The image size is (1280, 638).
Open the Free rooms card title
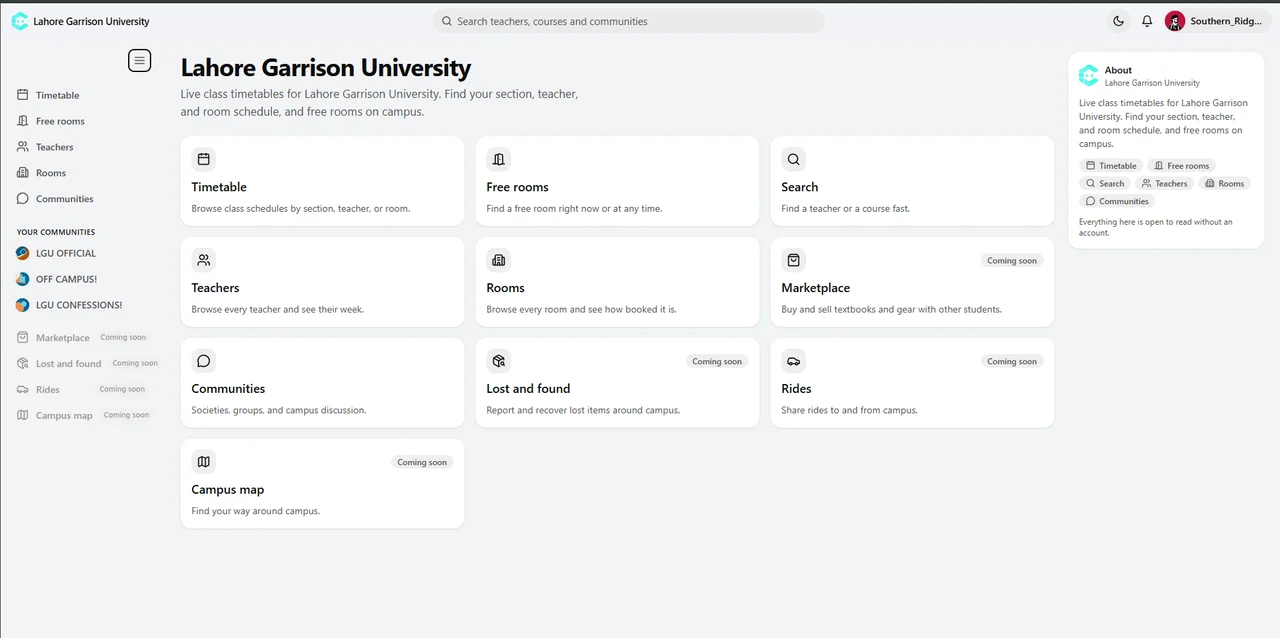click(x=517, y=187)
